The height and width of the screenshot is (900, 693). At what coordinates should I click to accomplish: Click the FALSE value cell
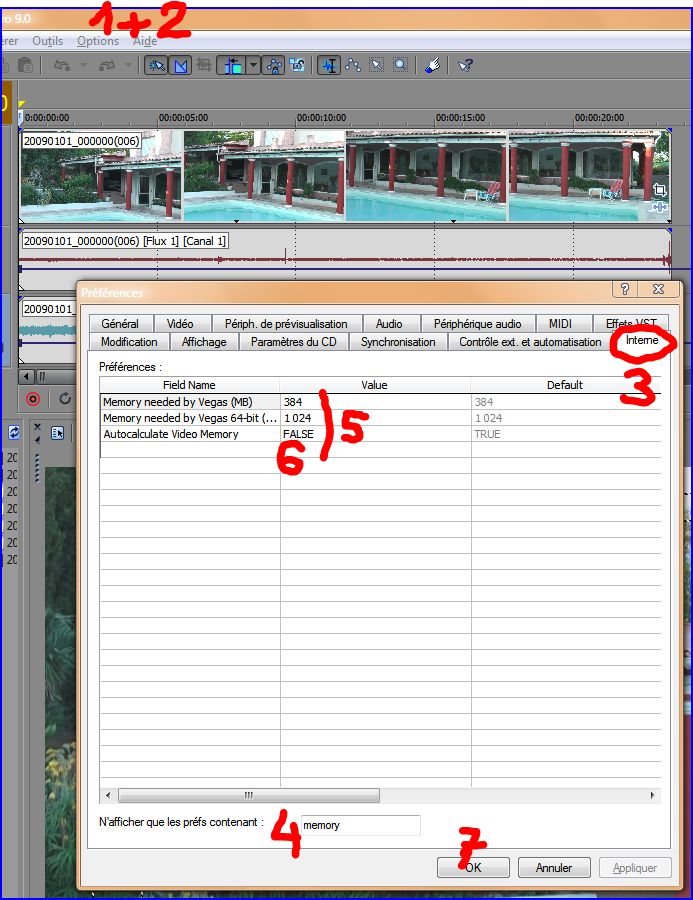click(375, 434)
